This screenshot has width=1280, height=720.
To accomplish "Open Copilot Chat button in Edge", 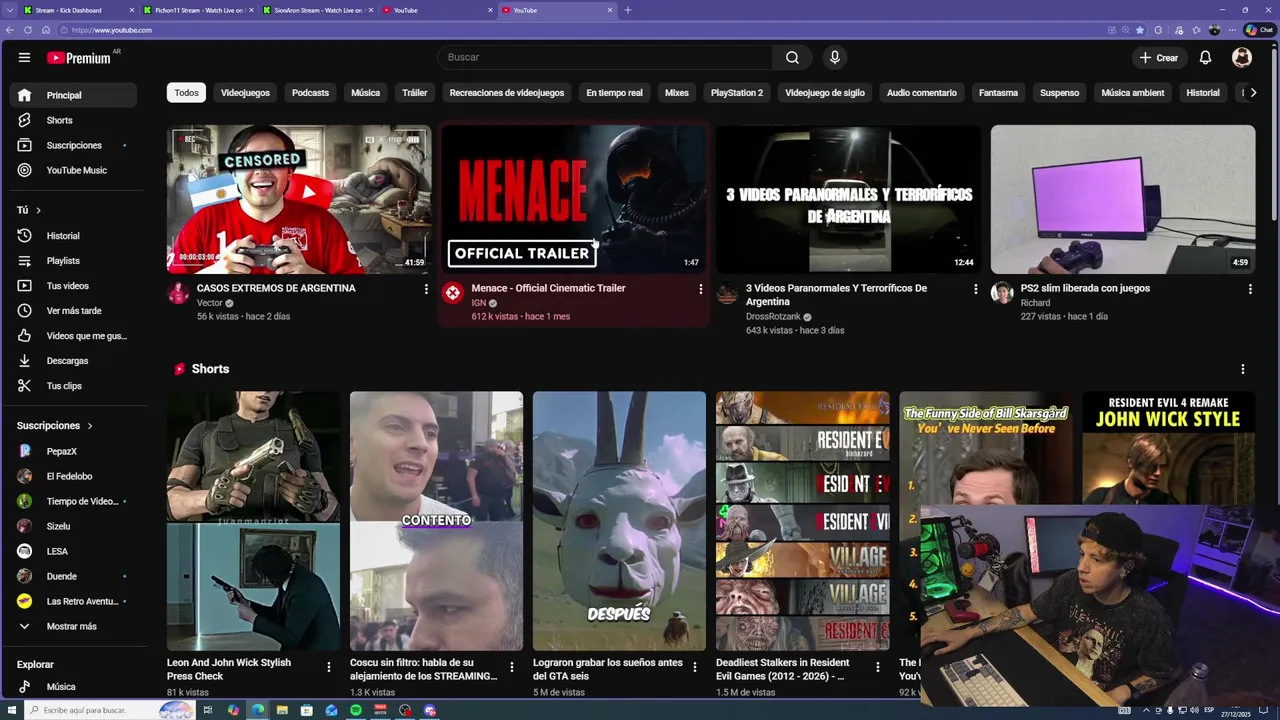I will click(1259, 30).
